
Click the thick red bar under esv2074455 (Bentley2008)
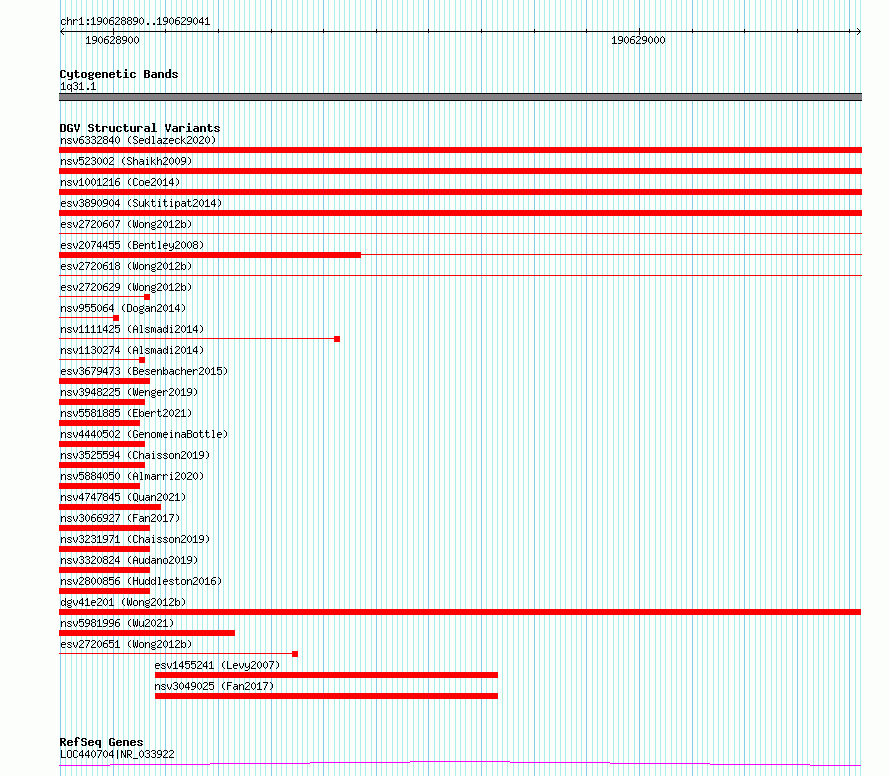click(x=210, y=255)
